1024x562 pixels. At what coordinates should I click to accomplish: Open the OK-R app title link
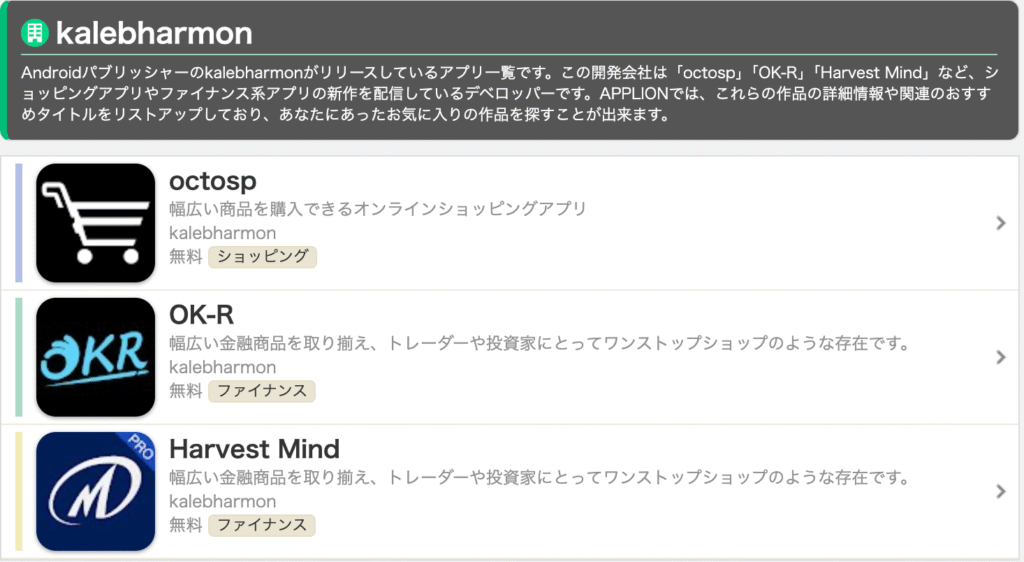[201, 315]
